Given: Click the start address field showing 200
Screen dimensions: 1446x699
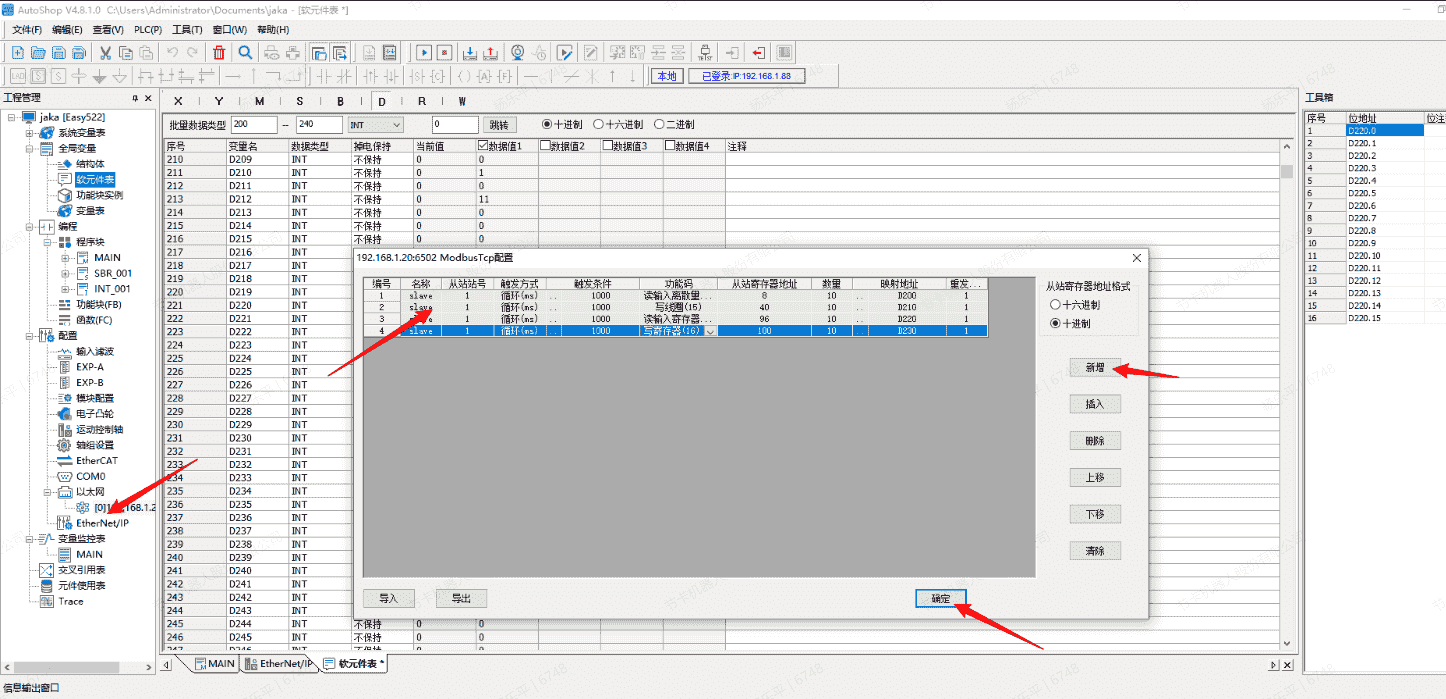Looking at the screenshot, I should [x=253, y=125].
